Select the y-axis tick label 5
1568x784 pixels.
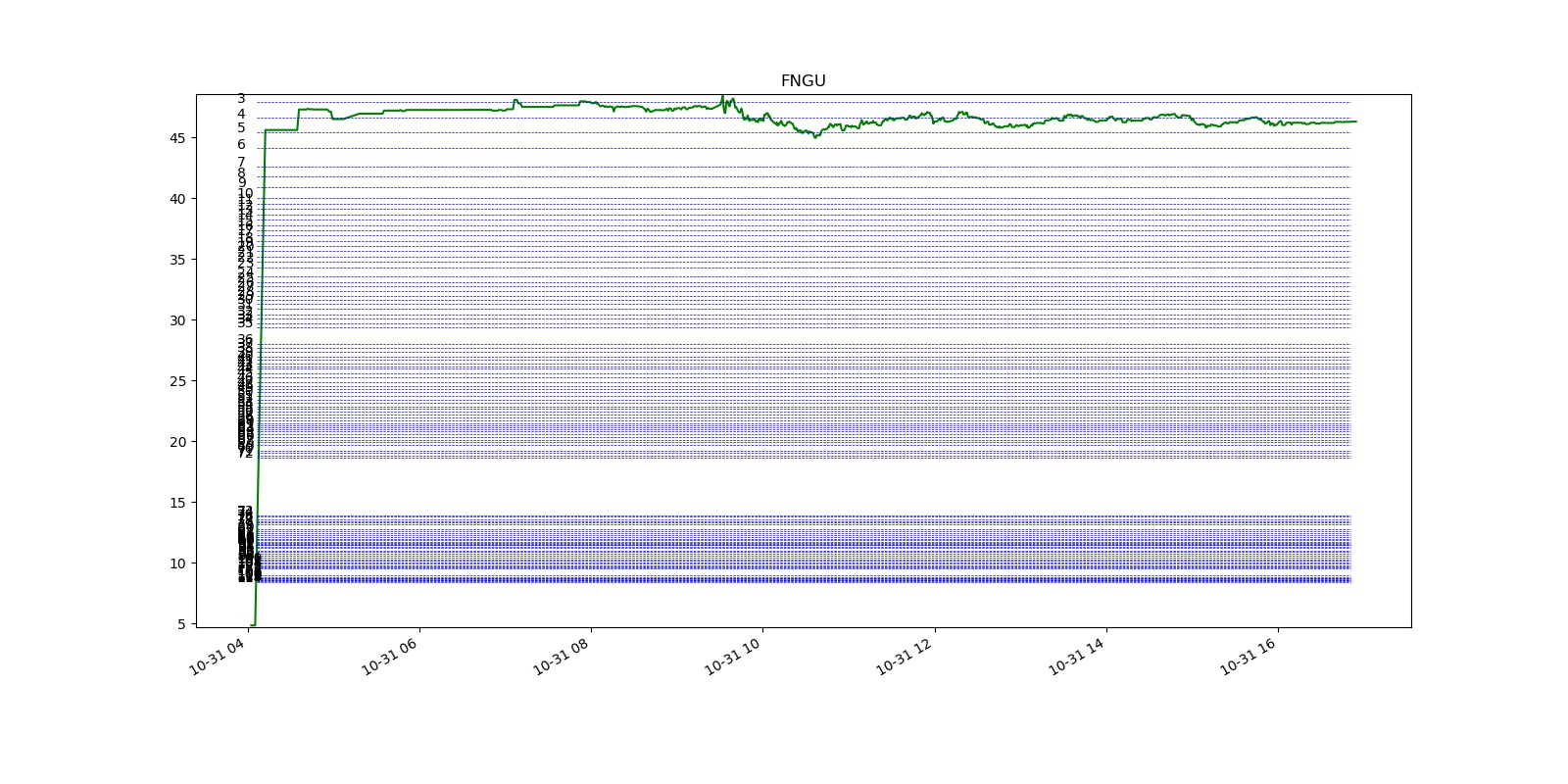[181, 624]
